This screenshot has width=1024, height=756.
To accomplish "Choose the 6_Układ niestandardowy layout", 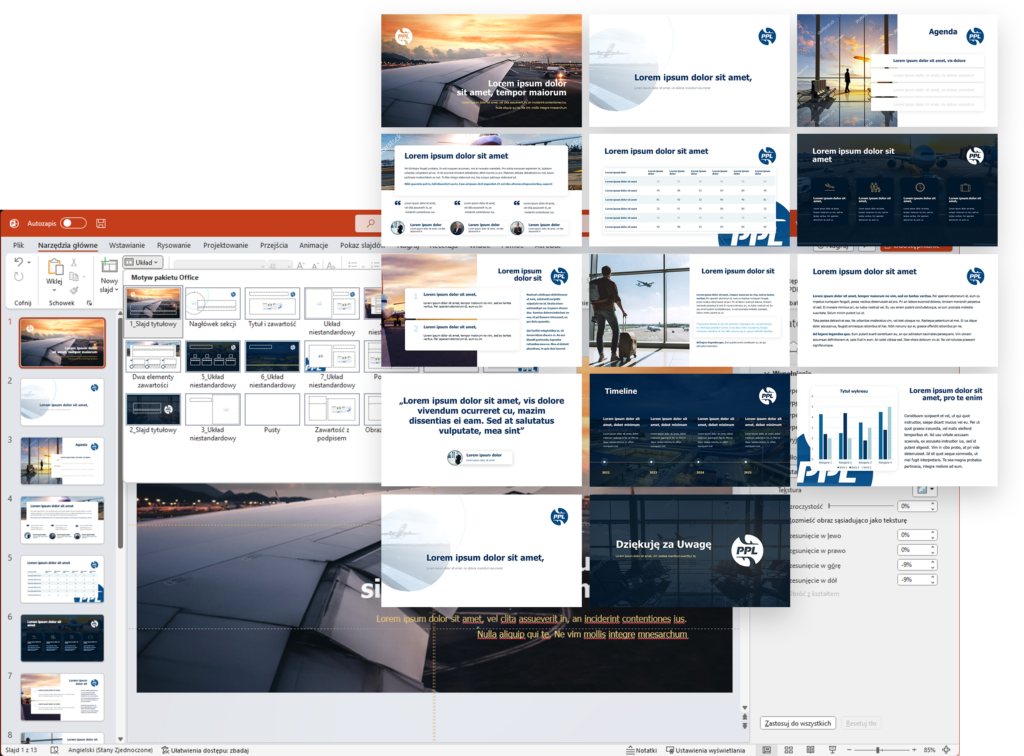I will pos(272,364).
